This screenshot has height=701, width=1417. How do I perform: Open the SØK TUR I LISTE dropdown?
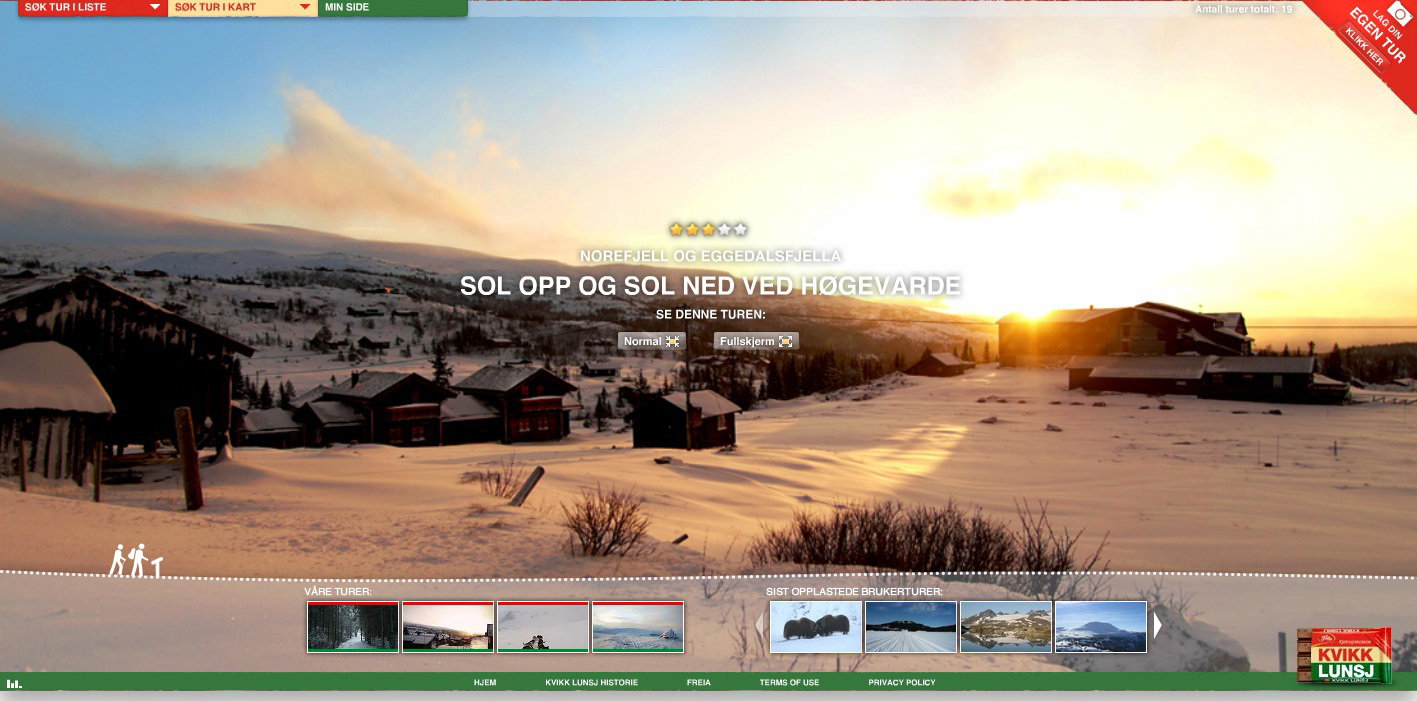coord(92,7)
